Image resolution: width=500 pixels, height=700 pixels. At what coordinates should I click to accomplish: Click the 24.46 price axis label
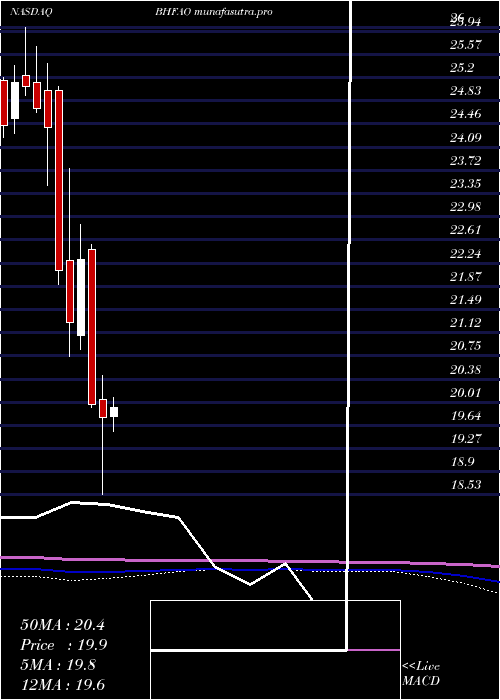466,114
